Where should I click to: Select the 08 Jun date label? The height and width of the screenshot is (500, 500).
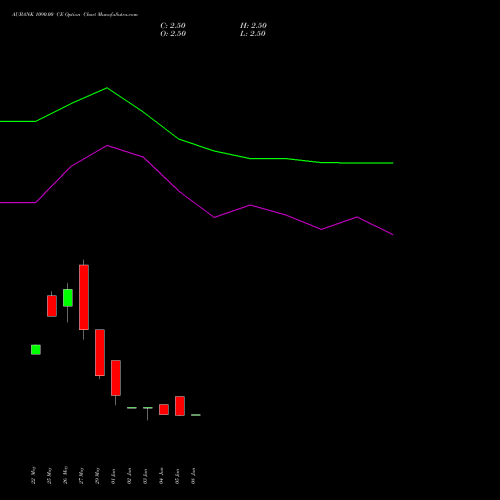193,476
